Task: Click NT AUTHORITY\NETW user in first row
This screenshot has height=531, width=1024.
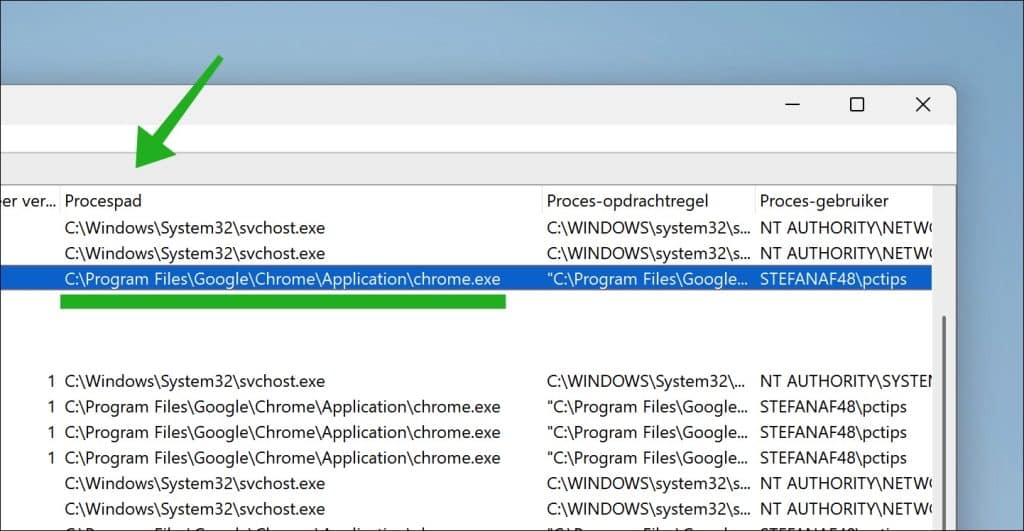Action: click(x=845, y=228)
